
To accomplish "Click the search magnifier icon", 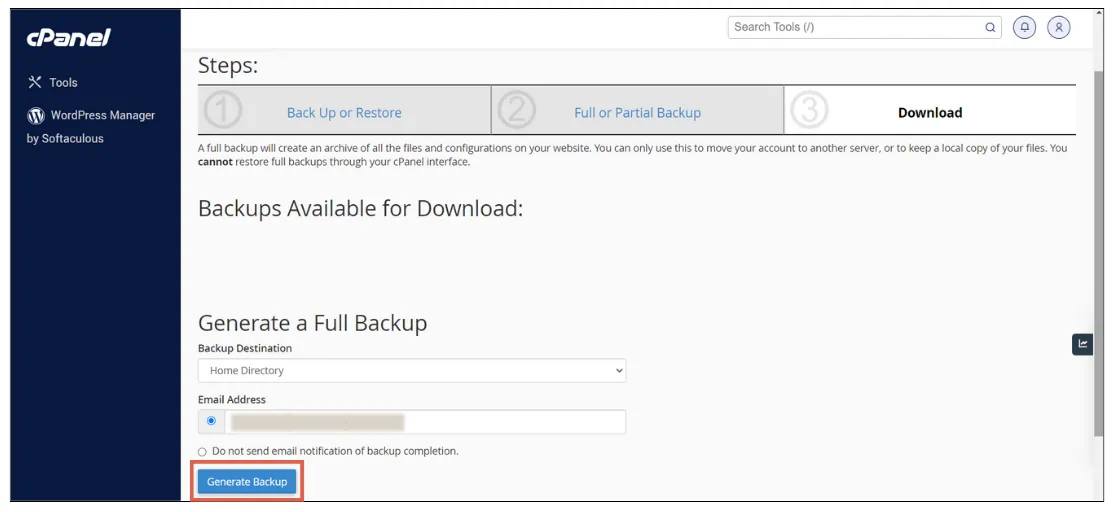I will coord(990,28).
